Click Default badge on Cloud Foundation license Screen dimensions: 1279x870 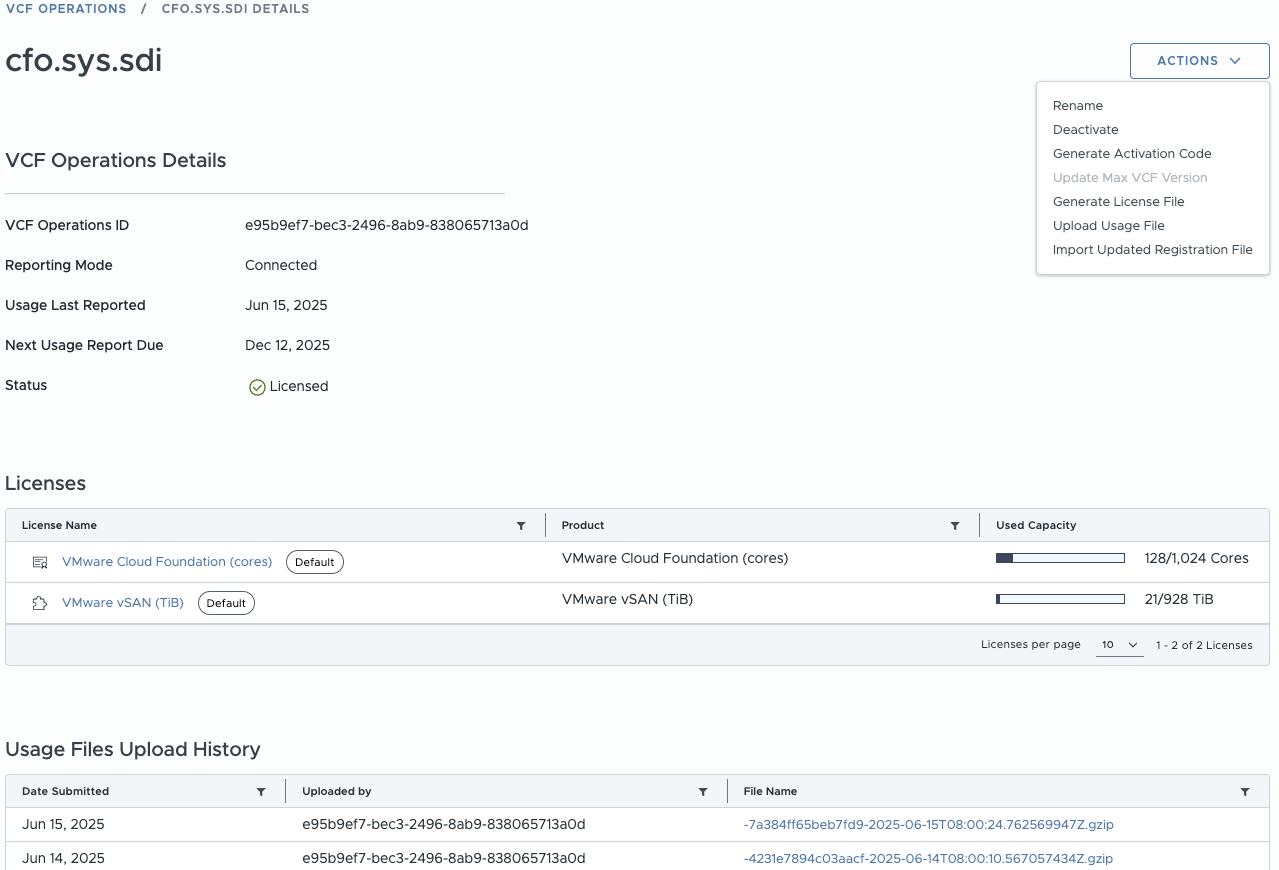315,562
